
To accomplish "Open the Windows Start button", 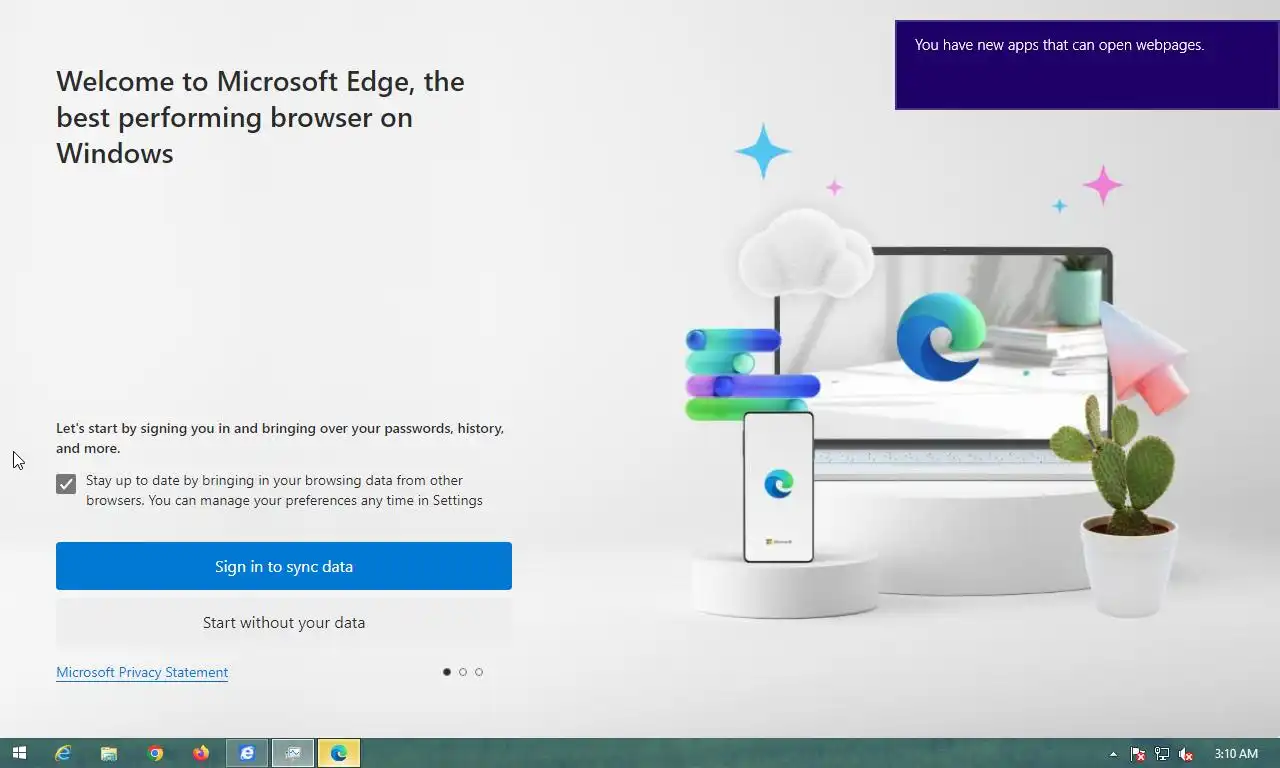I will click(19, 753).
